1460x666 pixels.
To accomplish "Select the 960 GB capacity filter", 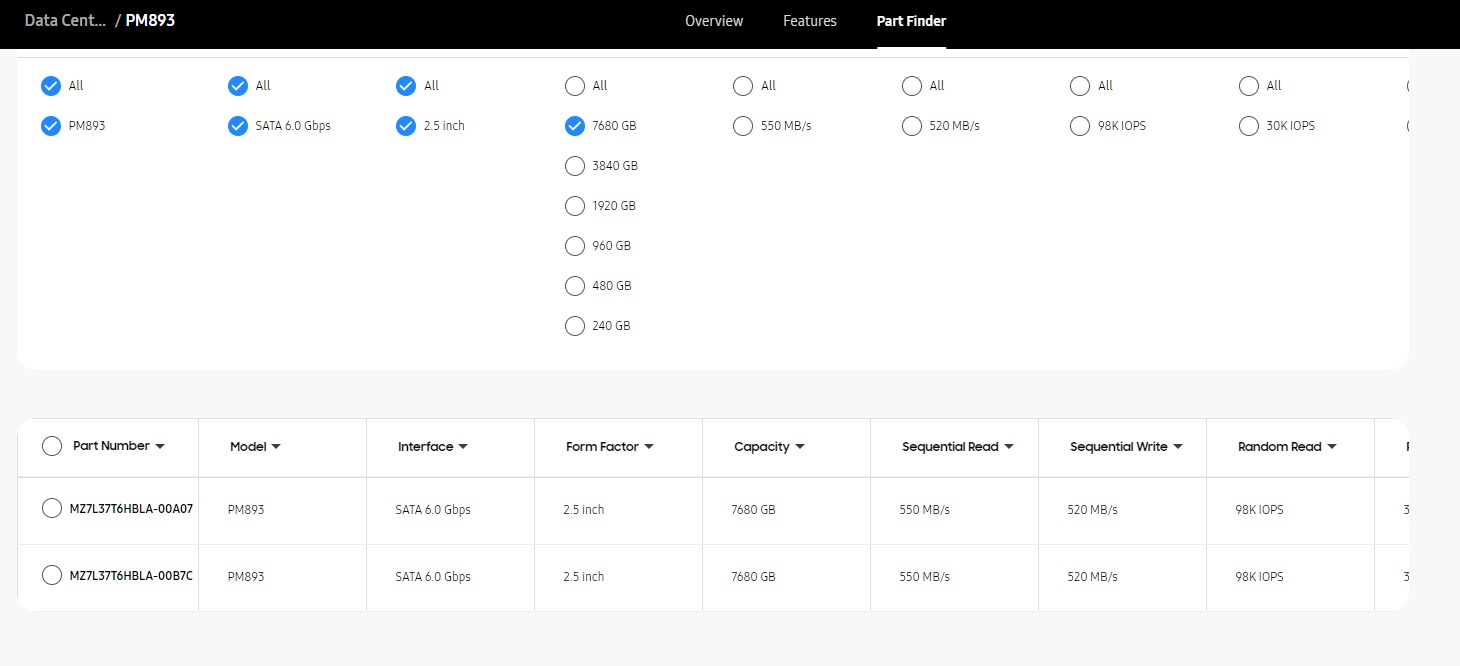I will tap(575, 246).
